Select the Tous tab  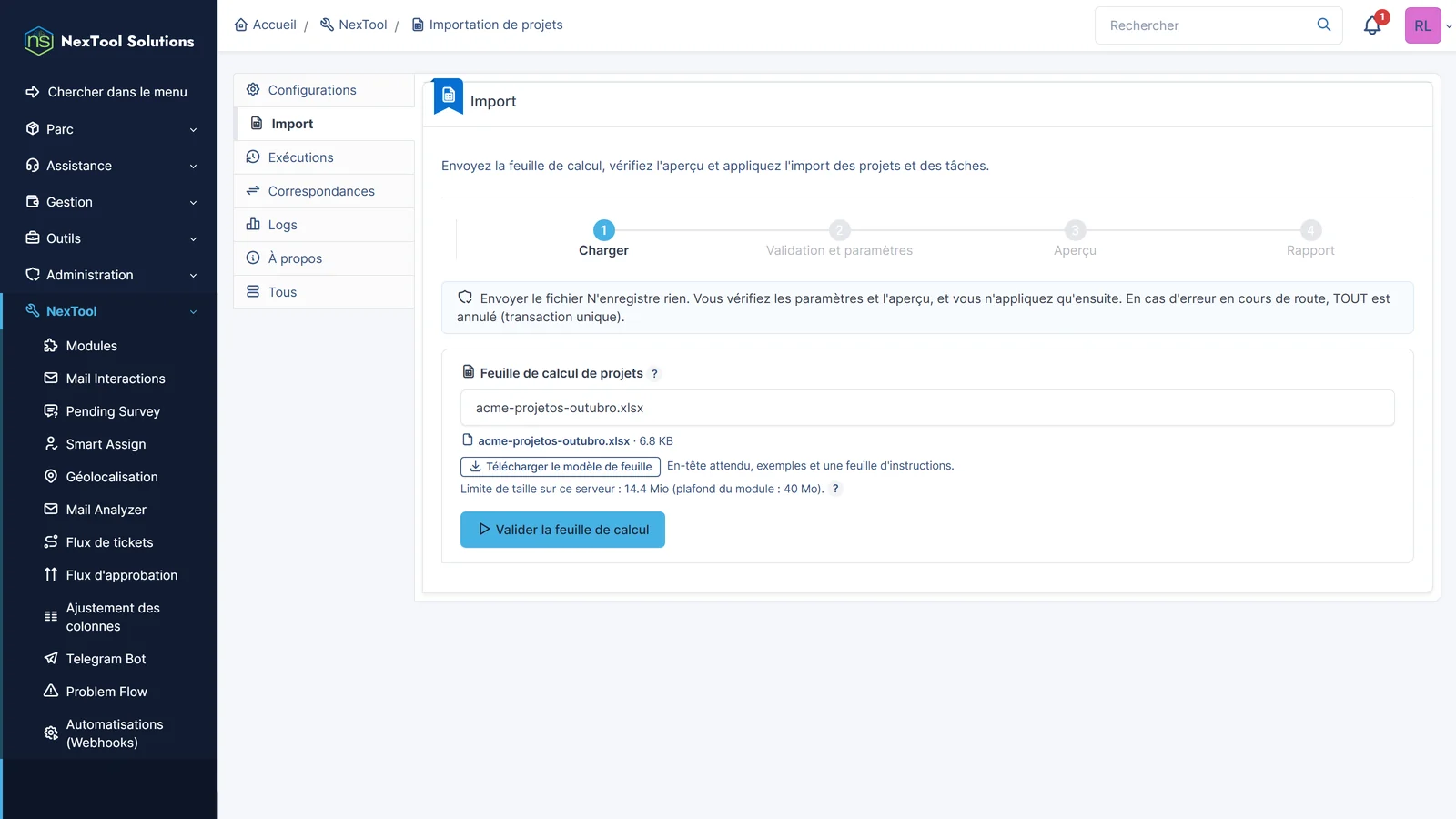pos(324,292)
